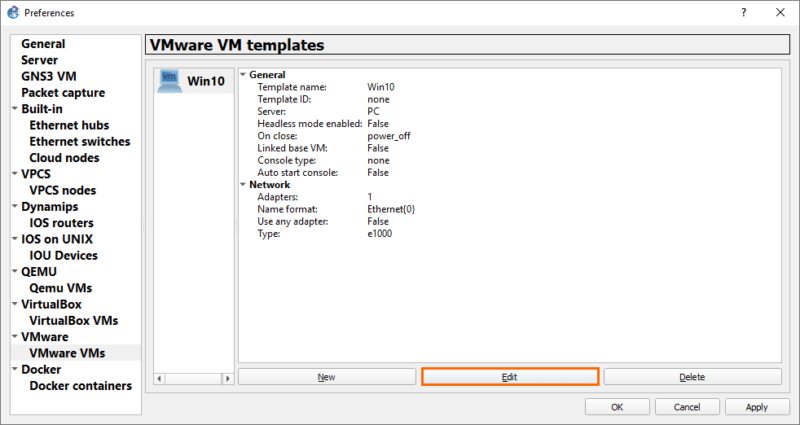This screenshot has width=800, height=425.
Task: Select VMware VMs in sidebar
Action: [x=67, y=353]
